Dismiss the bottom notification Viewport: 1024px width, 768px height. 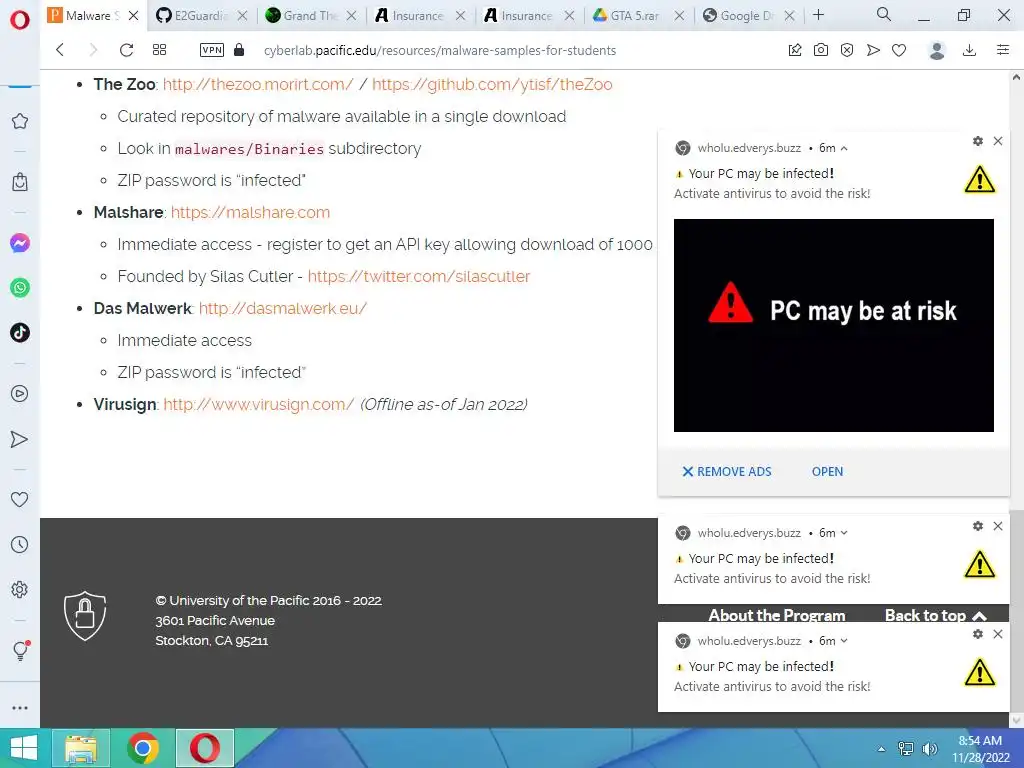click(x=998, y=634)
